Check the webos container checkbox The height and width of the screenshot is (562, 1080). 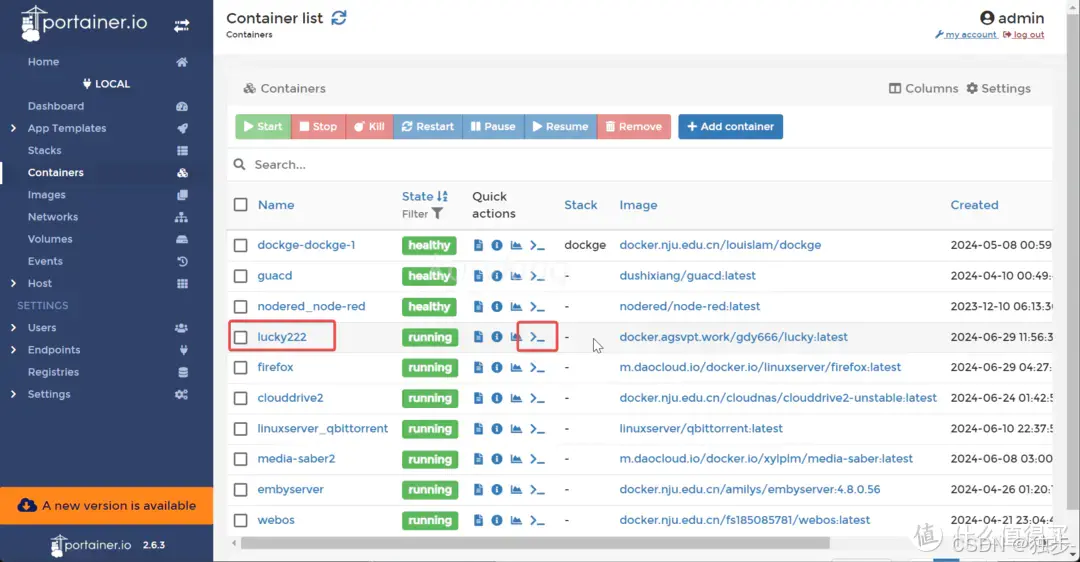(x=240, y=520)
